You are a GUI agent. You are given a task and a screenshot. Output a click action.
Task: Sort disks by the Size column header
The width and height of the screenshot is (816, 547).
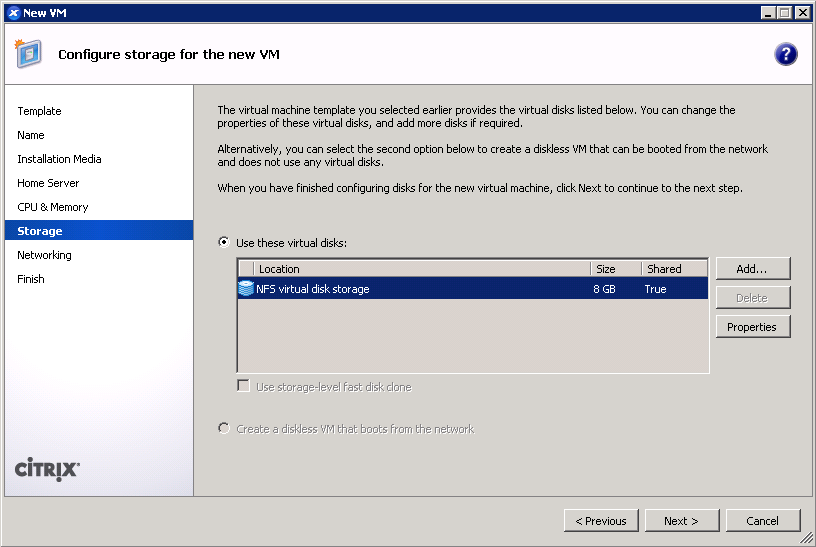616,269
